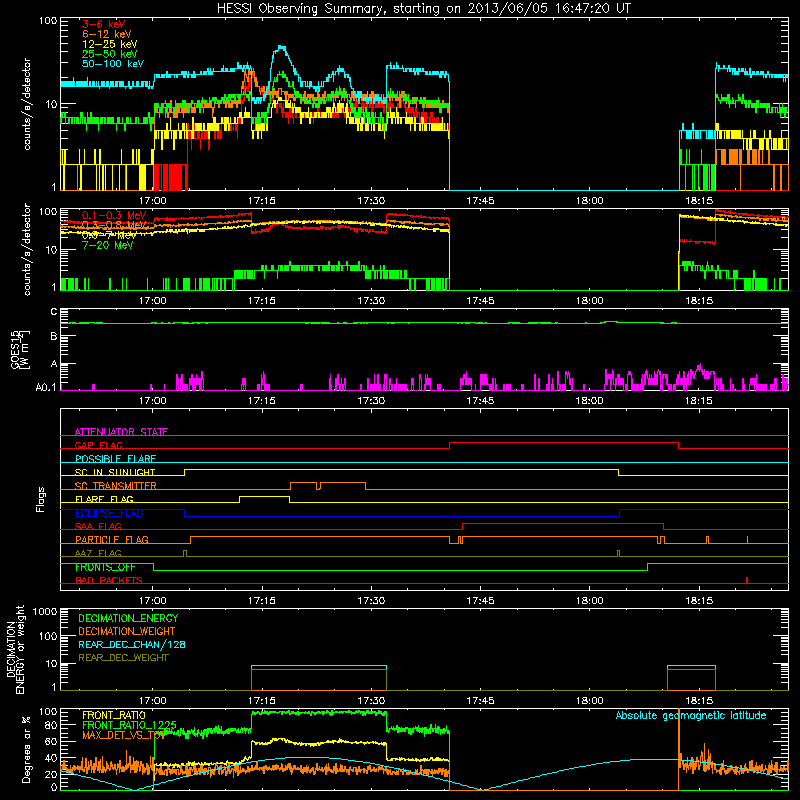Click the yellow 0.8-7 MeV legend label
The height and width of the screenshot is (800, 800).
pos(109,235)
